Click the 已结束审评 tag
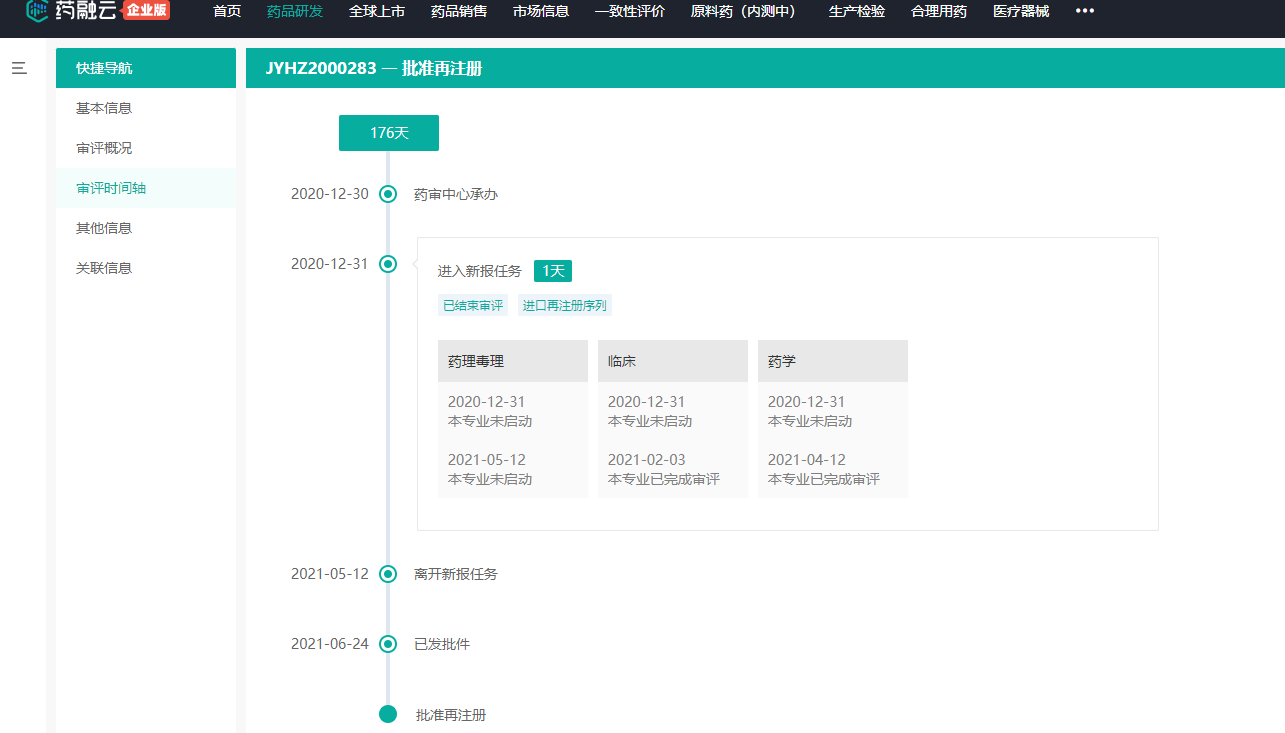The image size is (1285, 733). 473,305
